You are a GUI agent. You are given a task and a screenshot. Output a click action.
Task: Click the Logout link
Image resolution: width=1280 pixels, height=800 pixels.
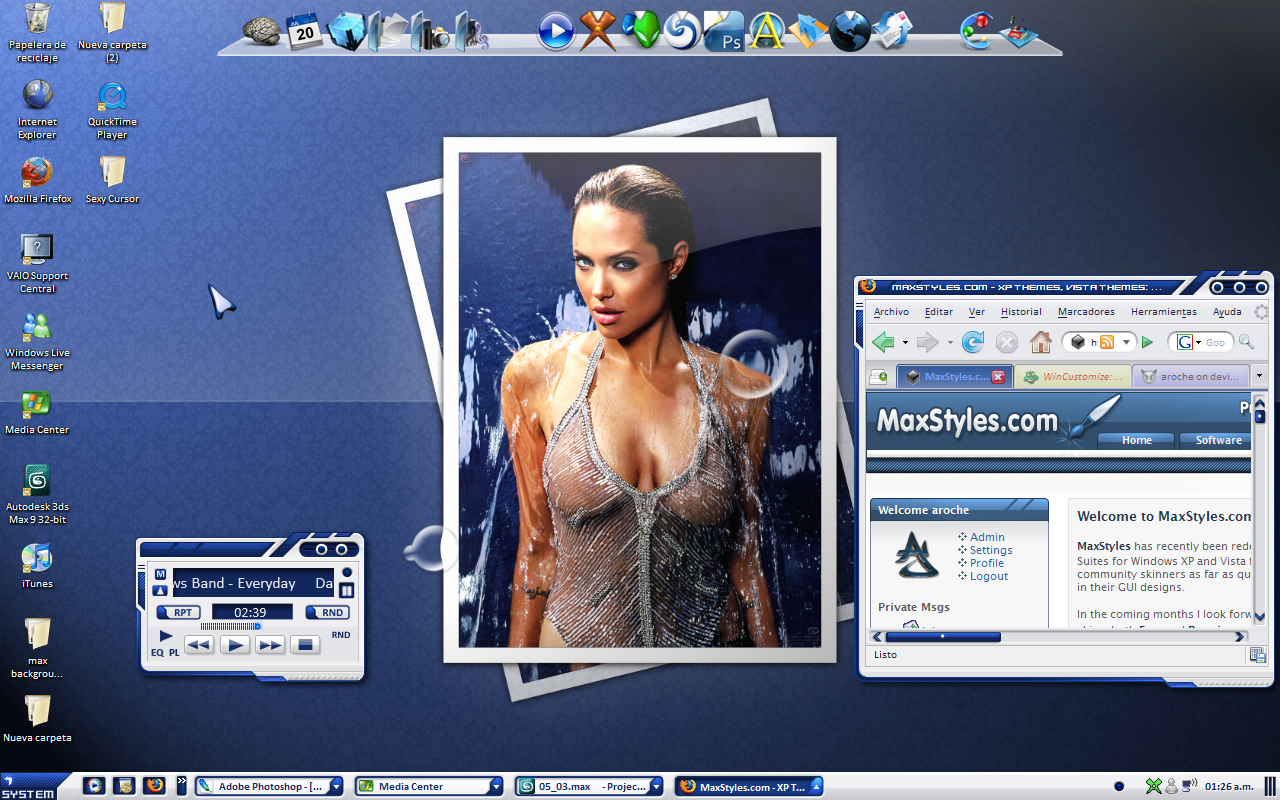tap(988, 576)
